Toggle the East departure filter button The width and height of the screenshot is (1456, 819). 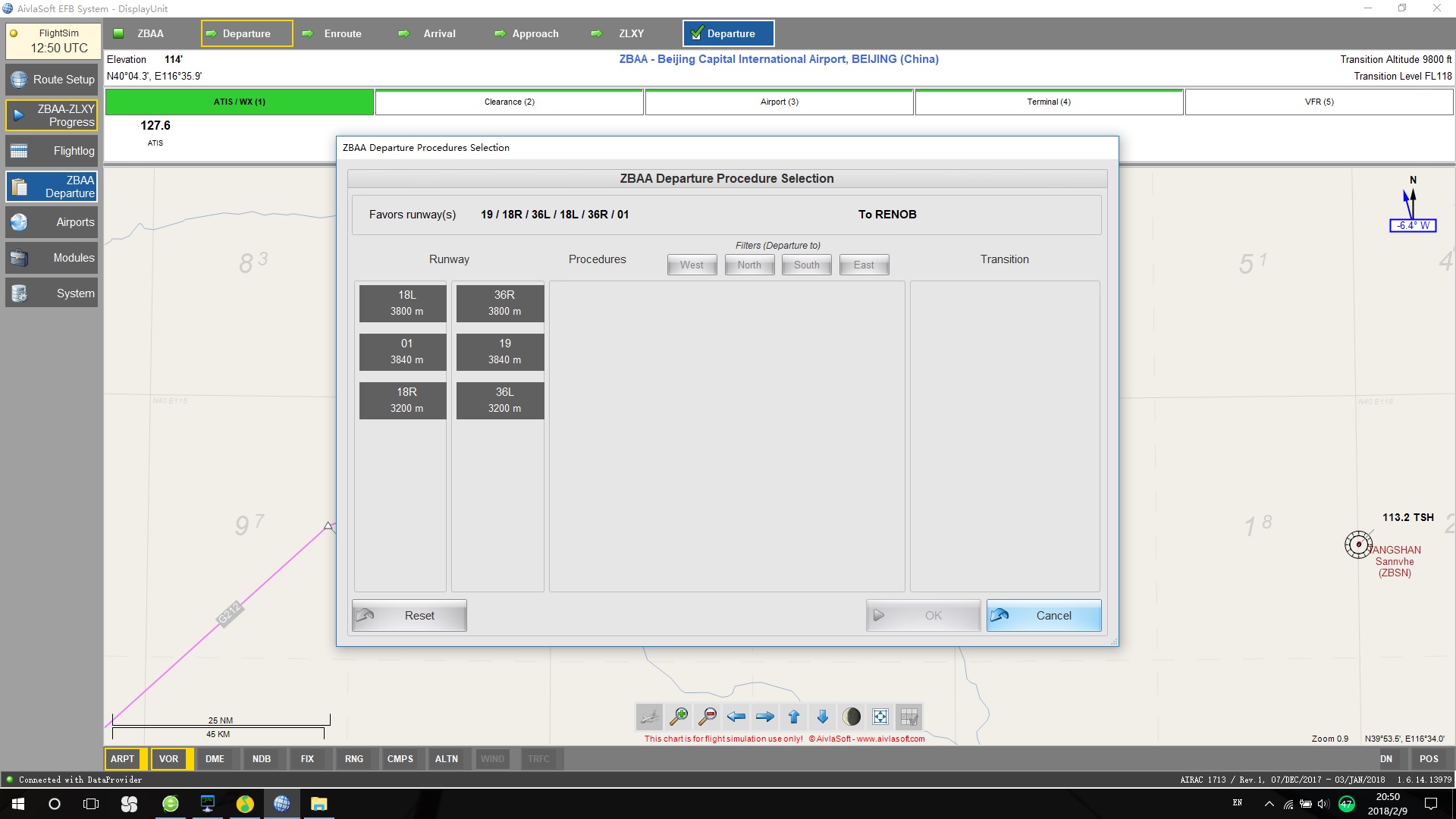862,265
